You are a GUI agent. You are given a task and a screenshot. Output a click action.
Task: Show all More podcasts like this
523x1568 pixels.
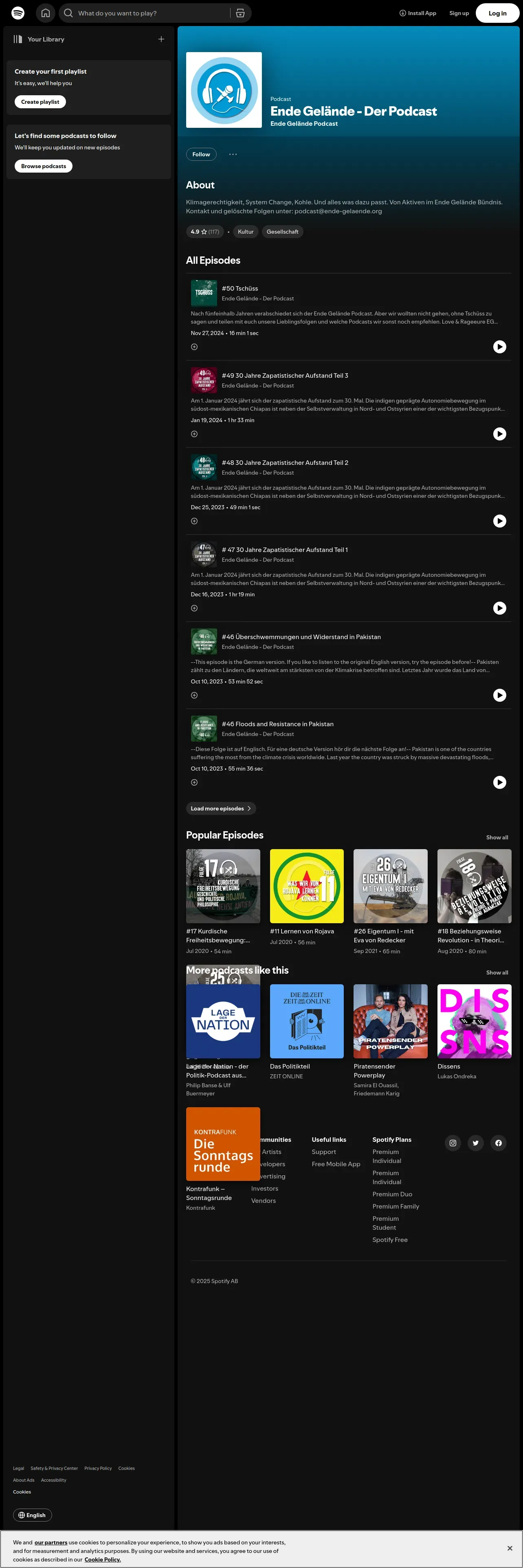pyautogui.click(x=497, y=973)
